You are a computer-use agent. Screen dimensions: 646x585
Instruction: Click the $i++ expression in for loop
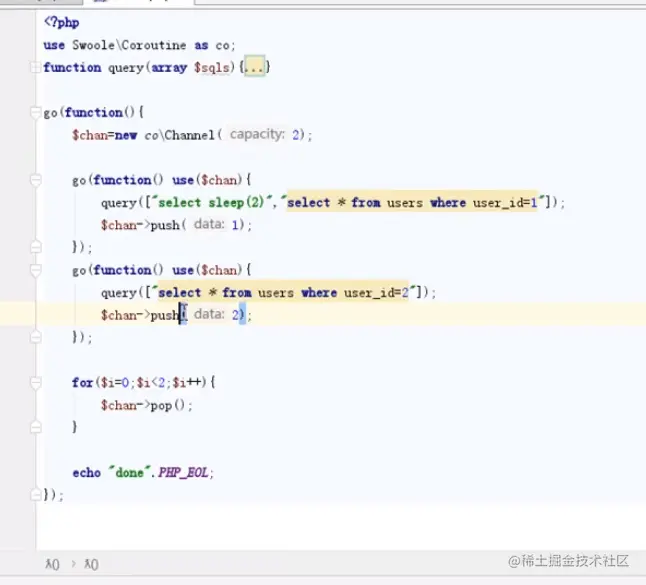coord(186,383)
